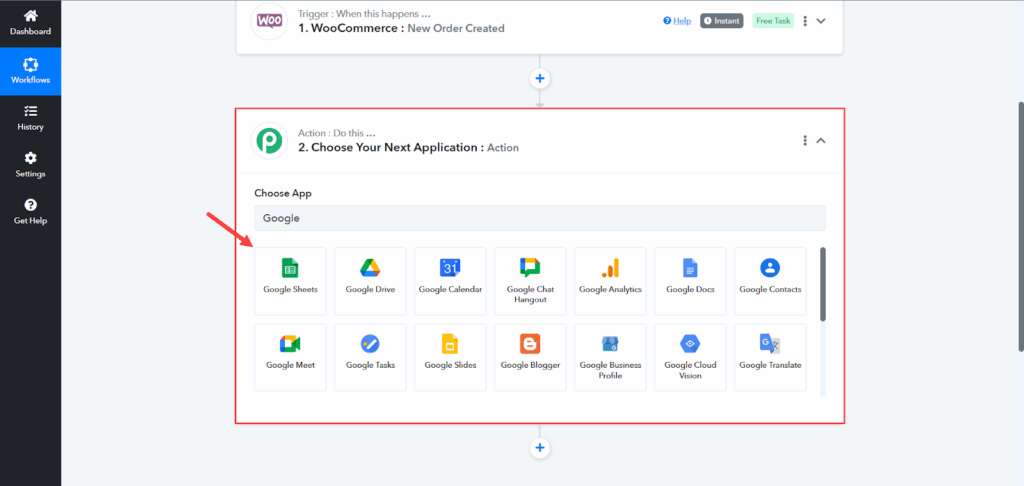
Task: Click the Free Task badge
Action: 773,21
